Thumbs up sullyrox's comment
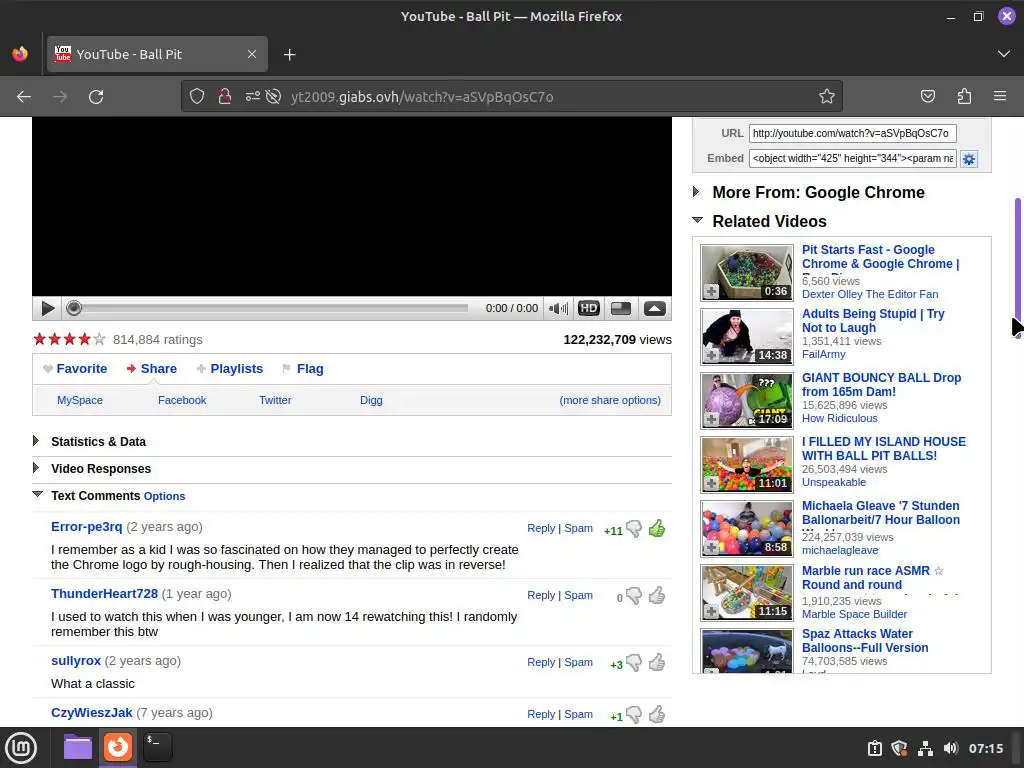1024x768 pixels. pyautogui.click(x=657, y=662)
